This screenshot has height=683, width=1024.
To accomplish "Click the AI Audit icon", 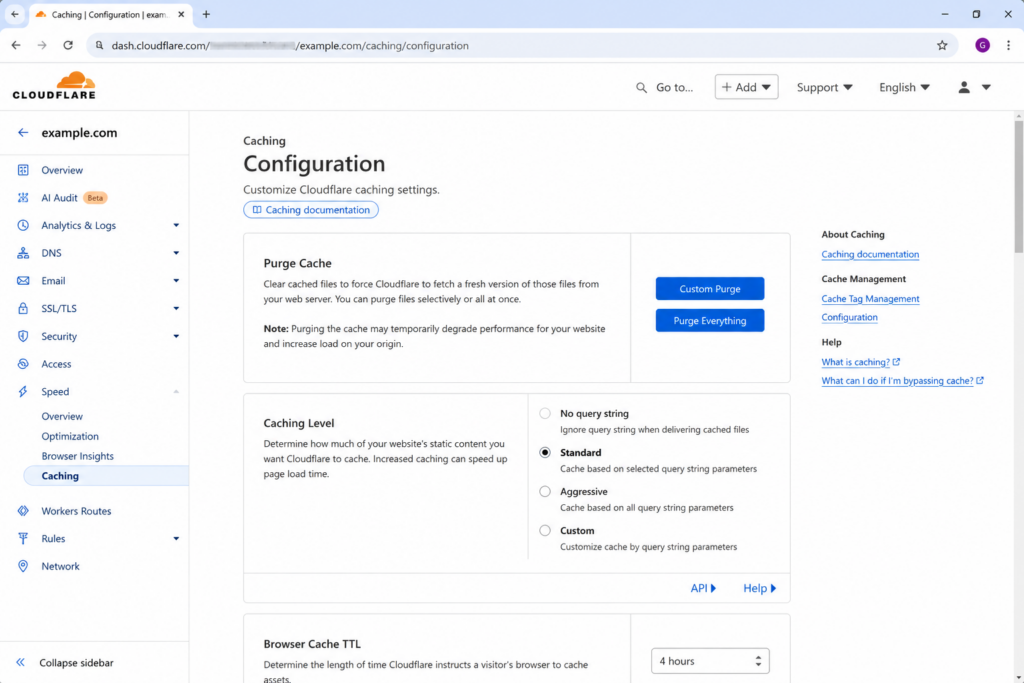I will pyautogui.click(x=23, y=197).
